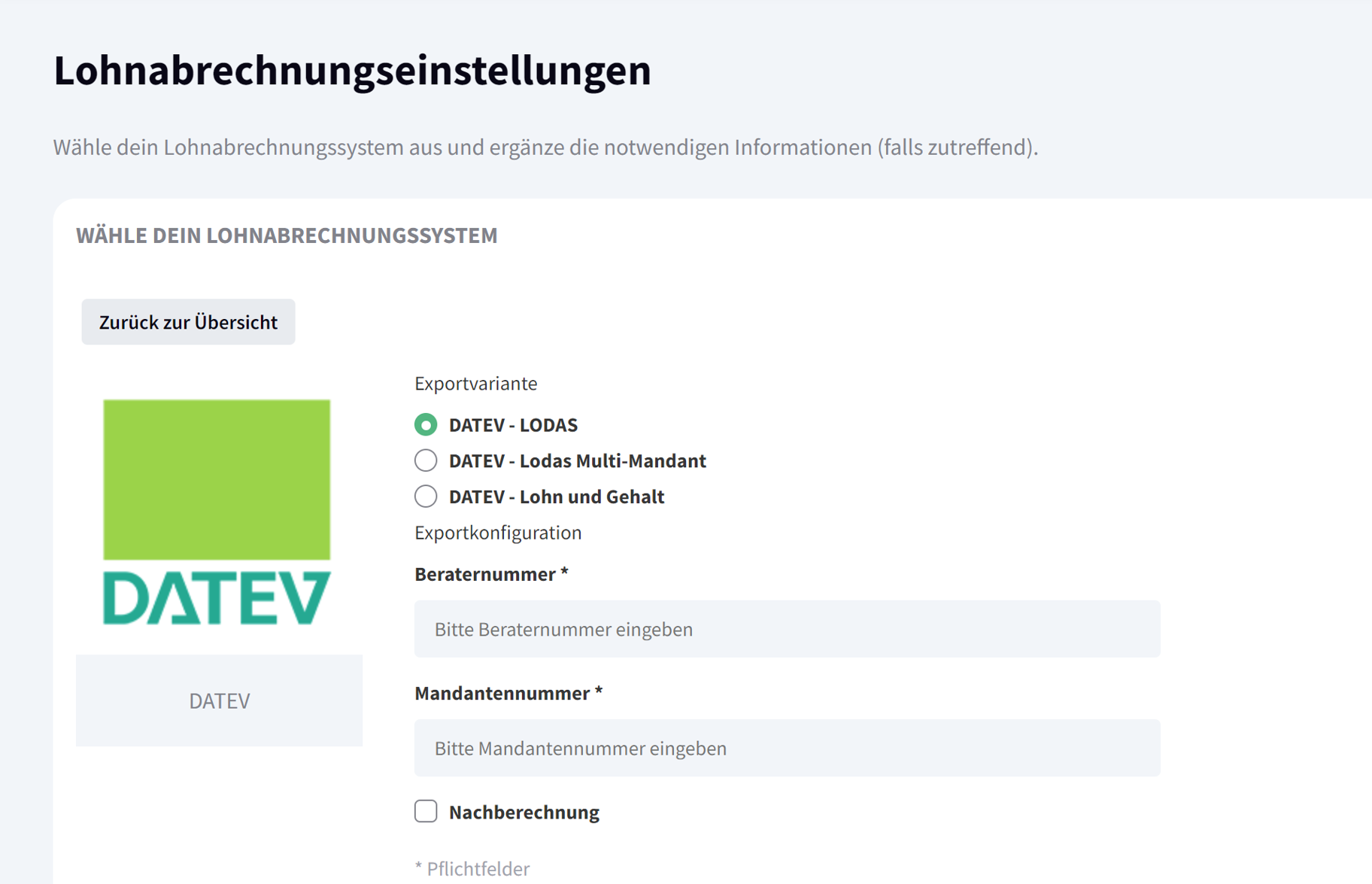Click the '* Pflichtfelder' note
The height and width of the screenshot is (884, 1372).
tap(472, 868)
